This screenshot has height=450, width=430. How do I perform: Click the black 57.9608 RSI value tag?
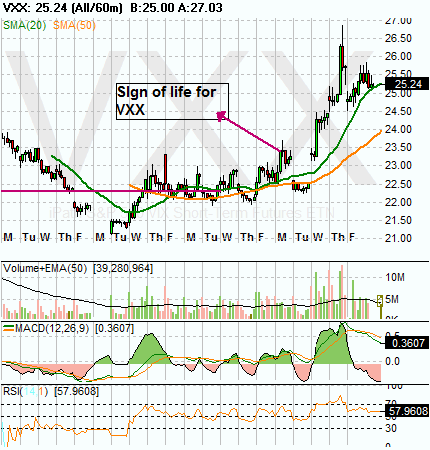coord(407,411)
